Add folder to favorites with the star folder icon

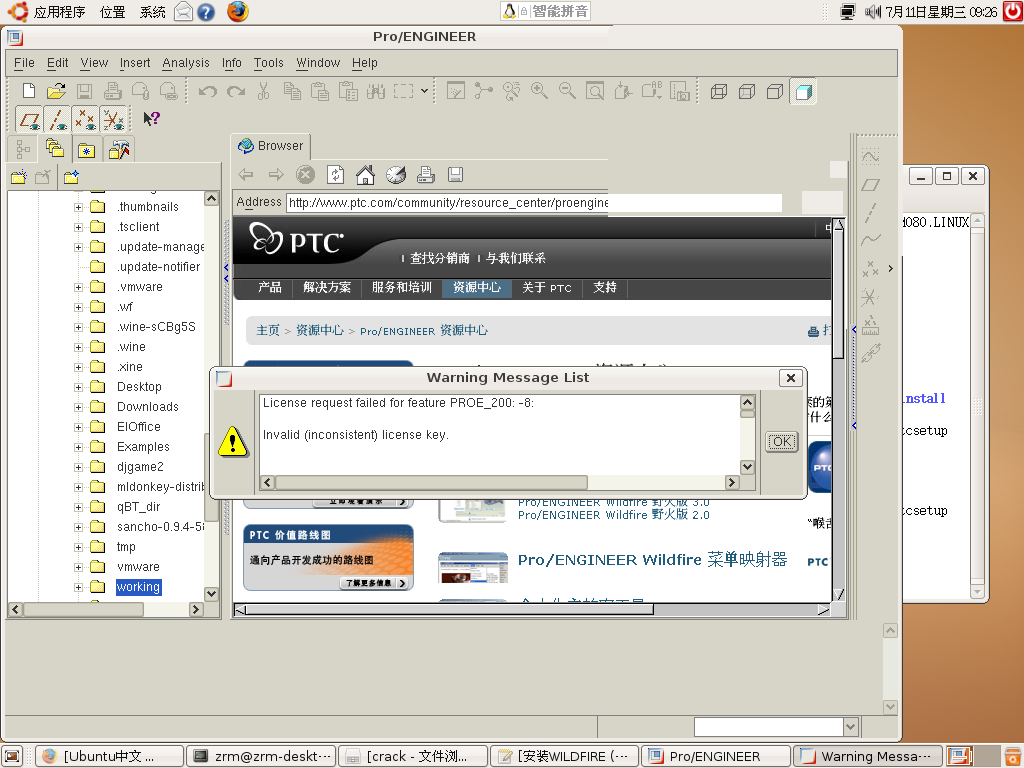[71, 177]
